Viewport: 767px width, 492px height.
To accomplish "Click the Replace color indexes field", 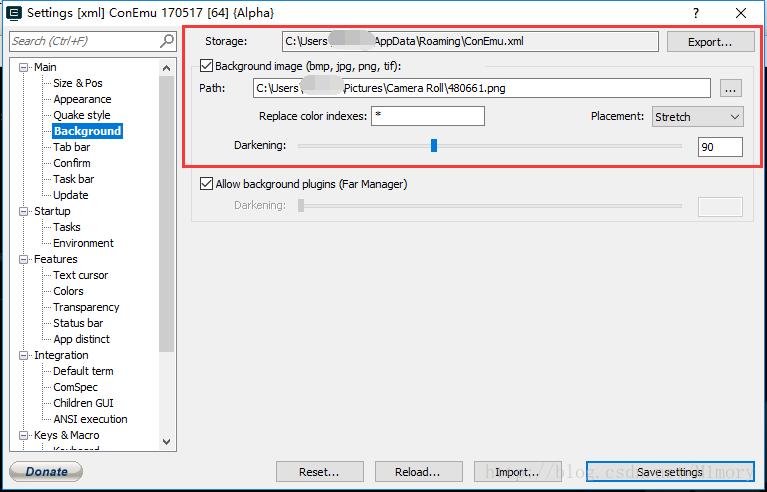I will (428, 116).
